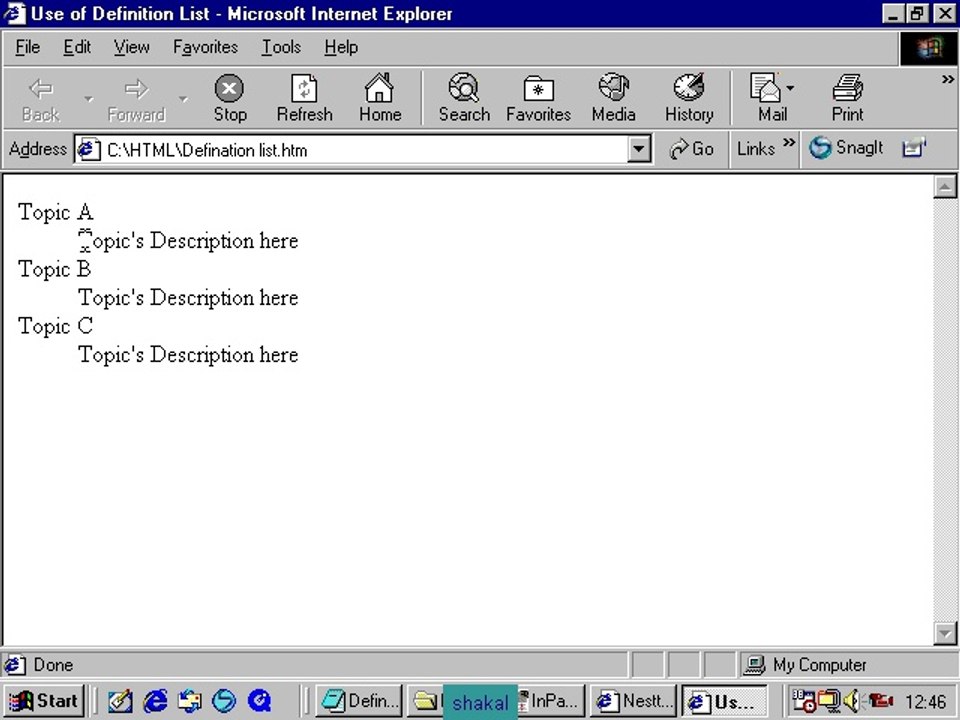Click the SnagIt toolbar button
This screenshot has height=720, width=960.
[846, 148]
